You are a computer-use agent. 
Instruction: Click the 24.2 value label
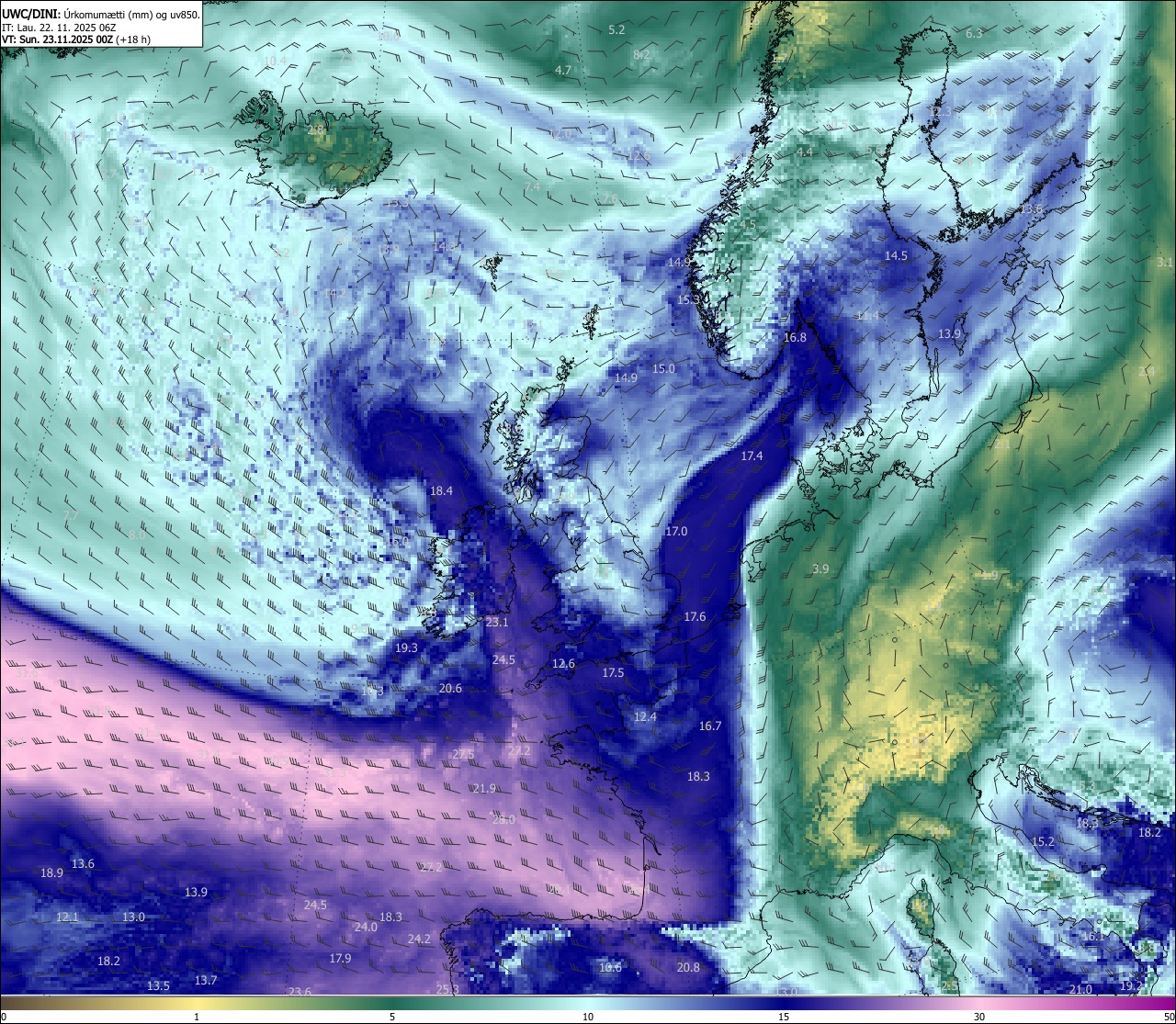[419, 940]
